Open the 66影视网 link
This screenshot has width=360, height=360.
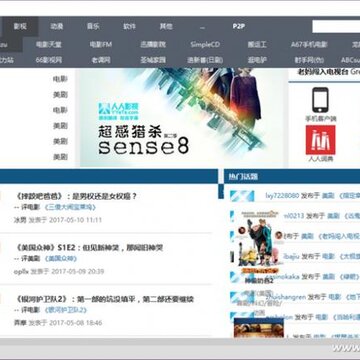pyautogui.click(x=49, y=60)
